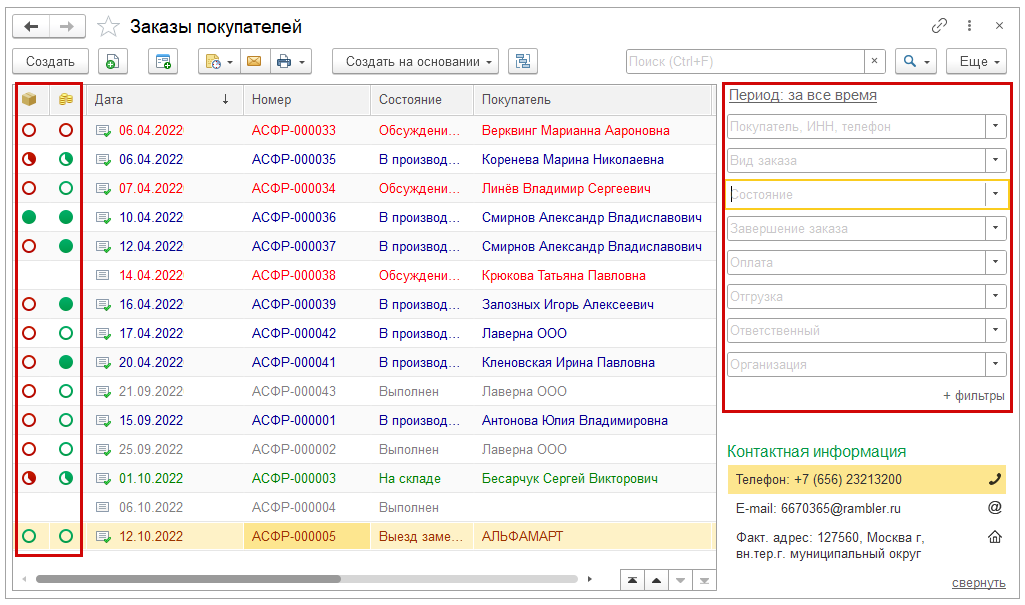
Task: Open the print options arrow
Action: [302, 62]
